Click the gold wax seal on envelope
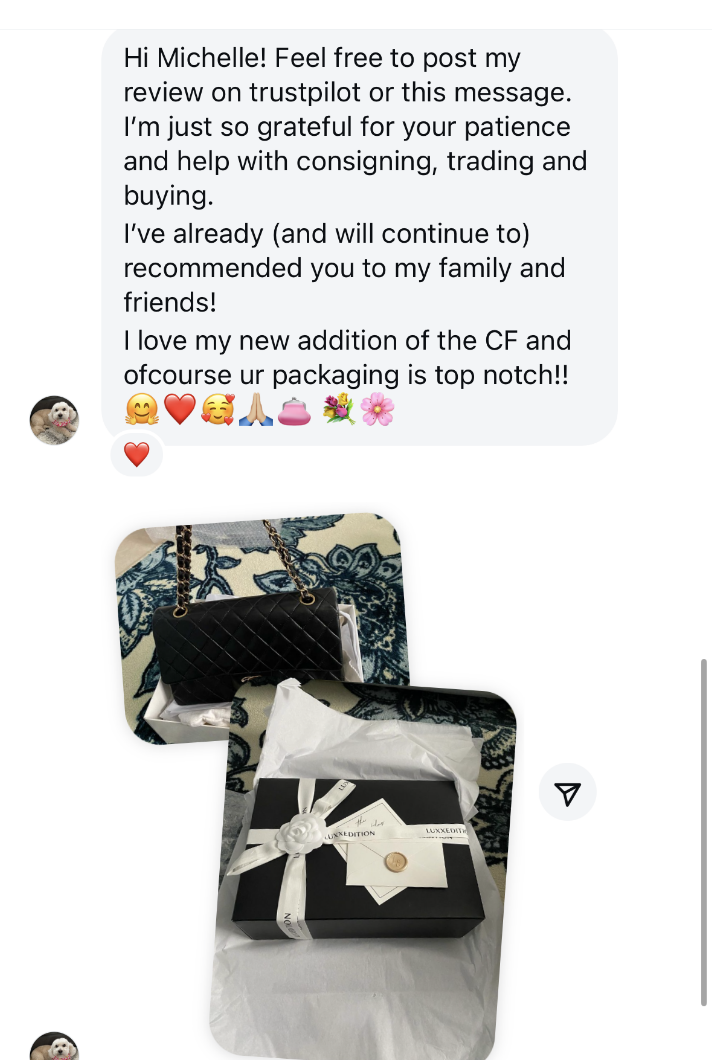712x1060 pixels. click(396, 861)
